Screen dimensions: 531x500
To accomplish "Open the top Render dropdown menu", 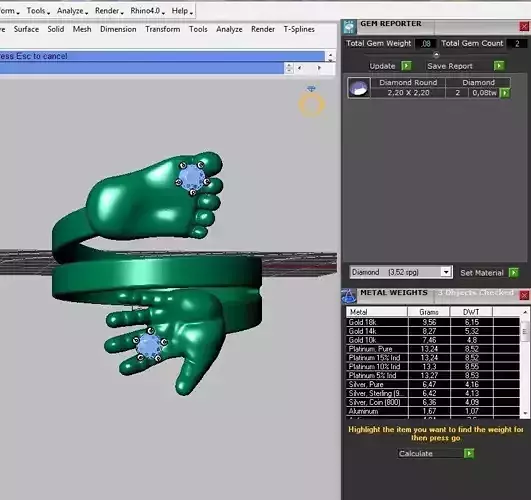I will coord(109,11).
